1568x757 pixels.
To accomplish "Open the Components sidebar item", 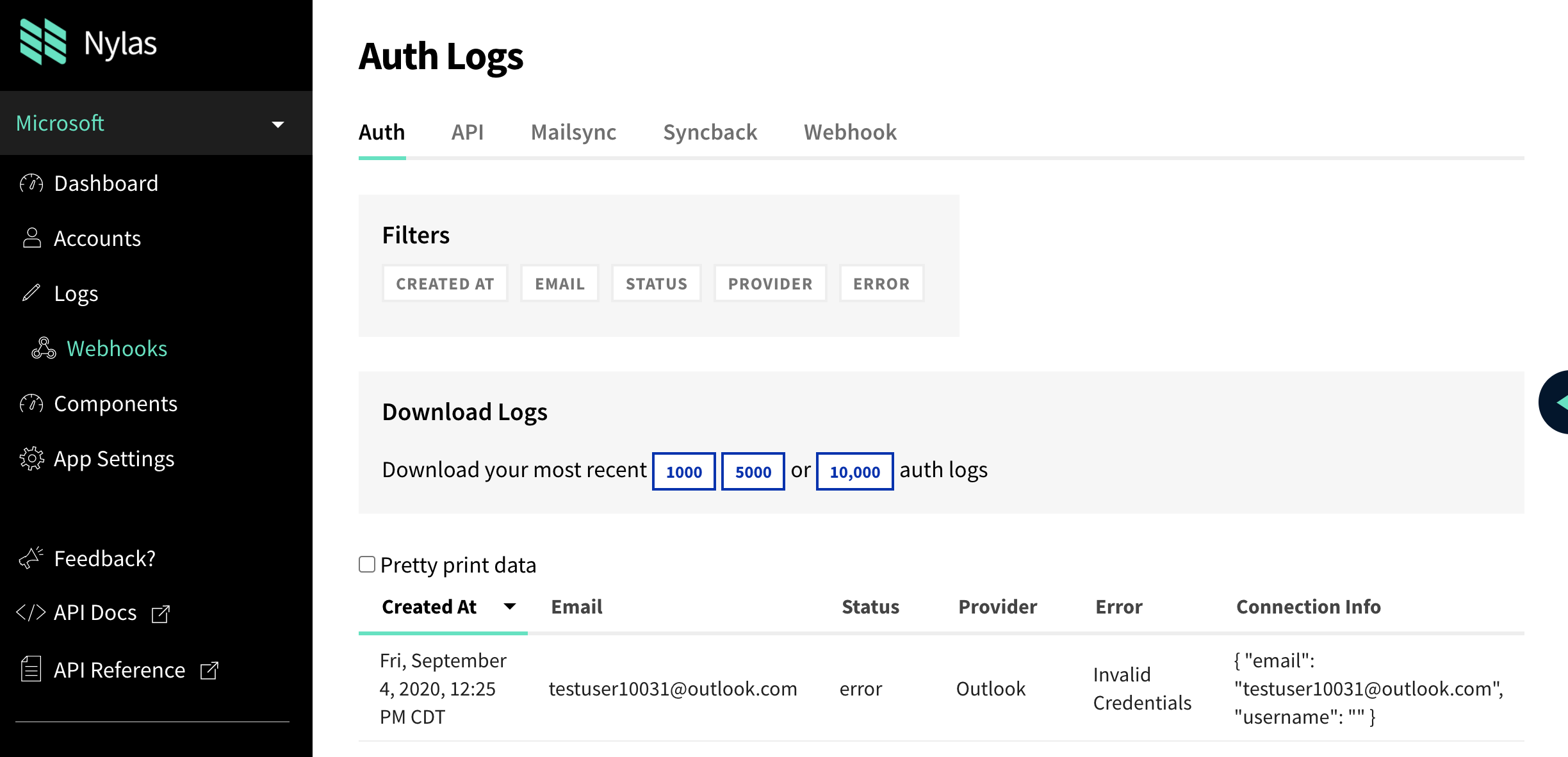I will [115, 403].
